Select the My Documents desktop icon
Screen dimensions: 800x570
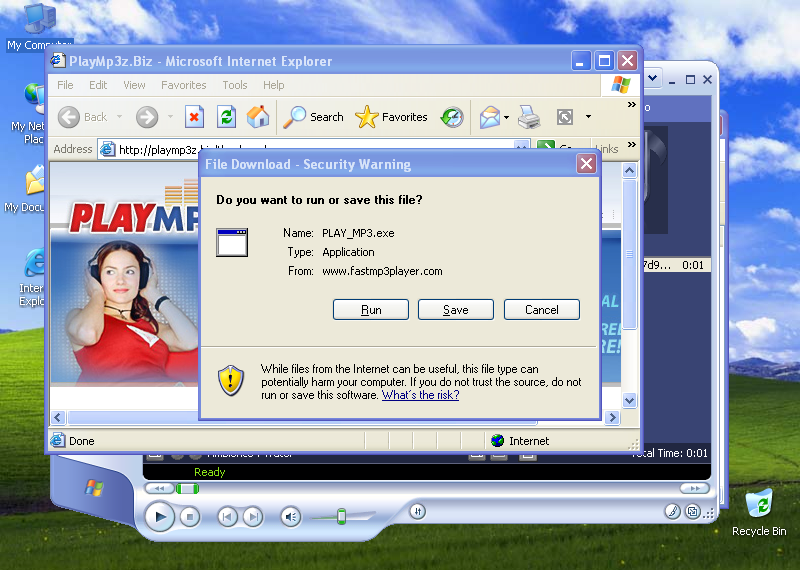pyautogui.click(x=24, y=189)
